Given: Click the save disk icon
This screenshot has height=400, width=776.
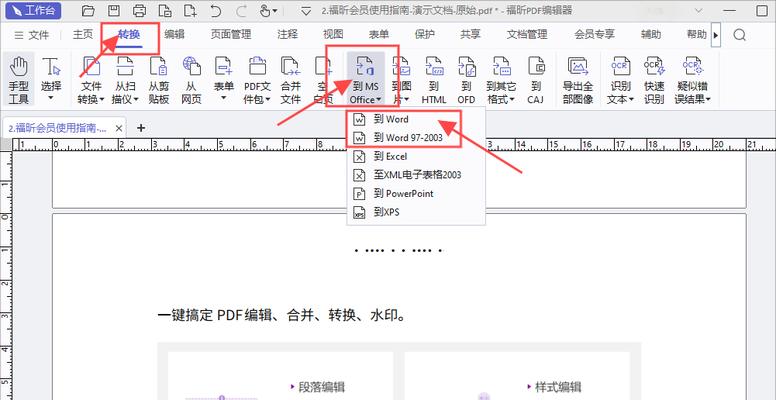Looking at the screenshot, I should click(x=114, y=10).
